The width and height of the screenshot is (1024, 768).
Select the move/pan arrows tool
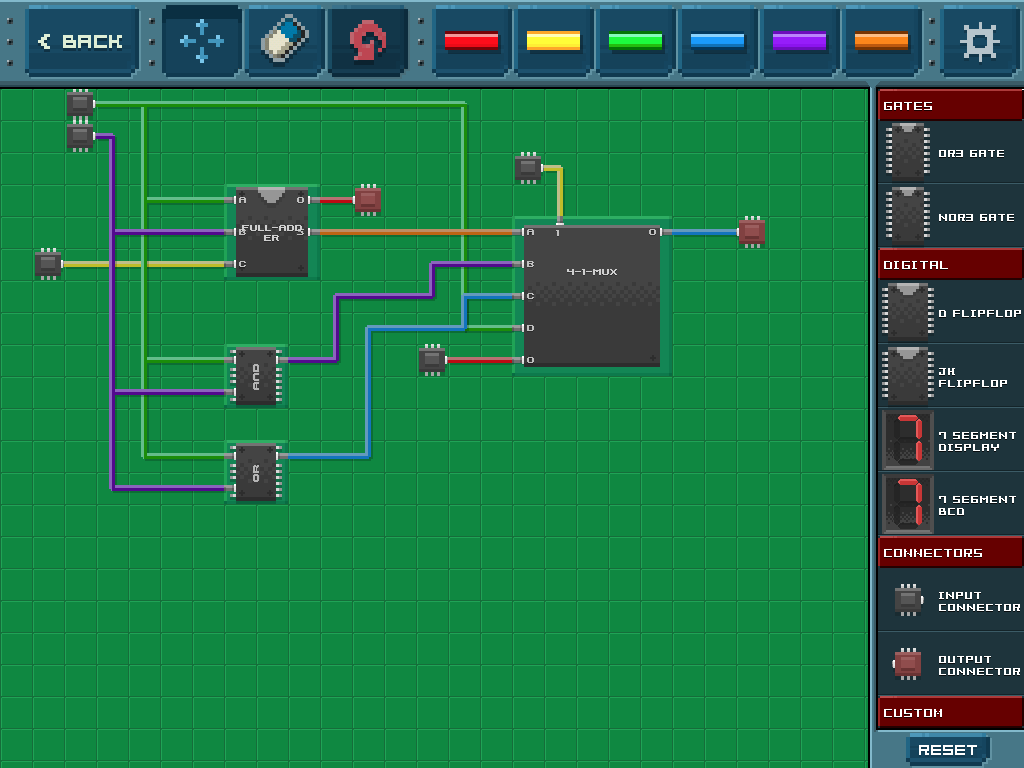202,41
